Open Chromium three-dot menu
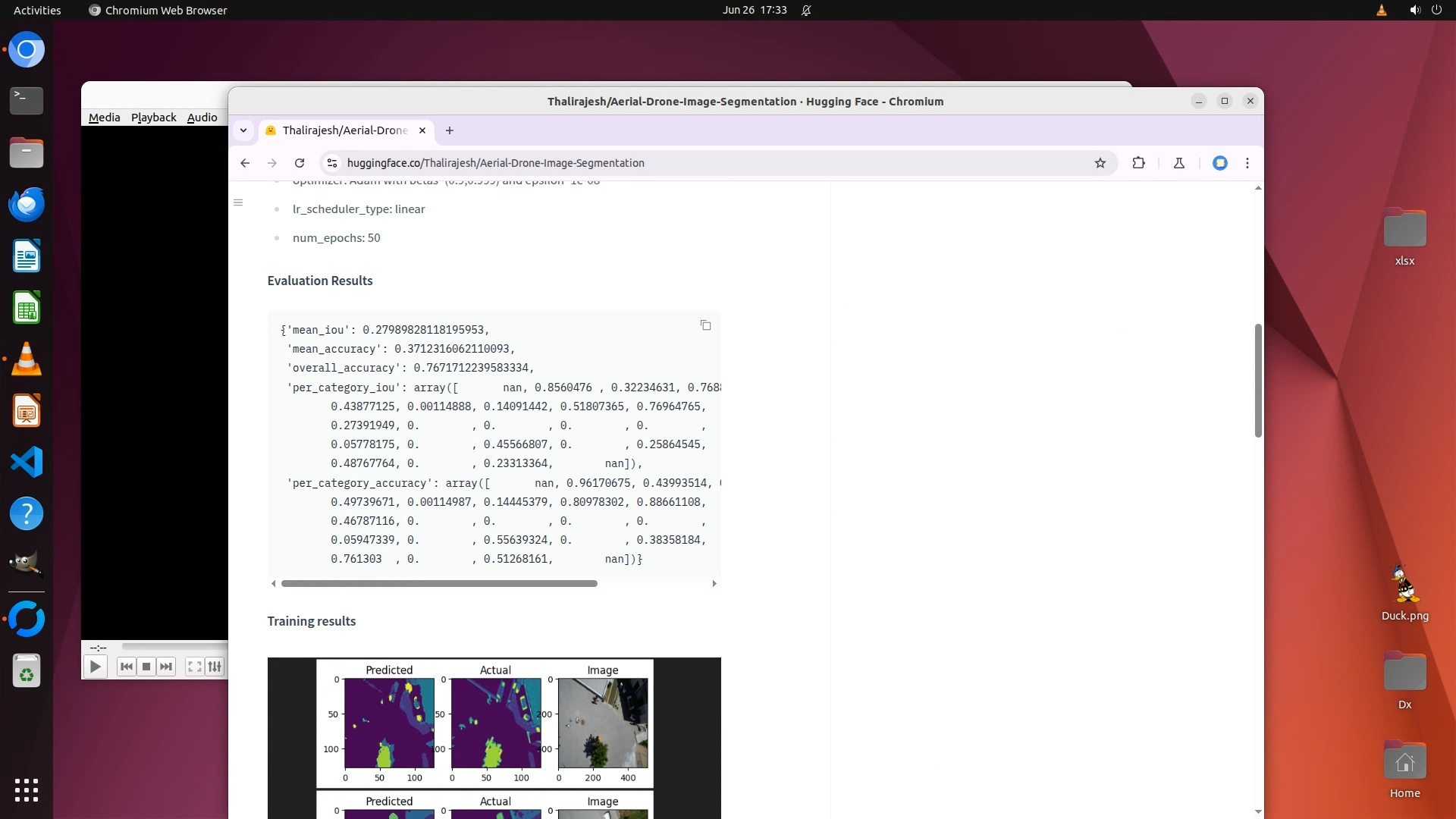Screen dimensions: 1456x819 tap(1247, 163)
